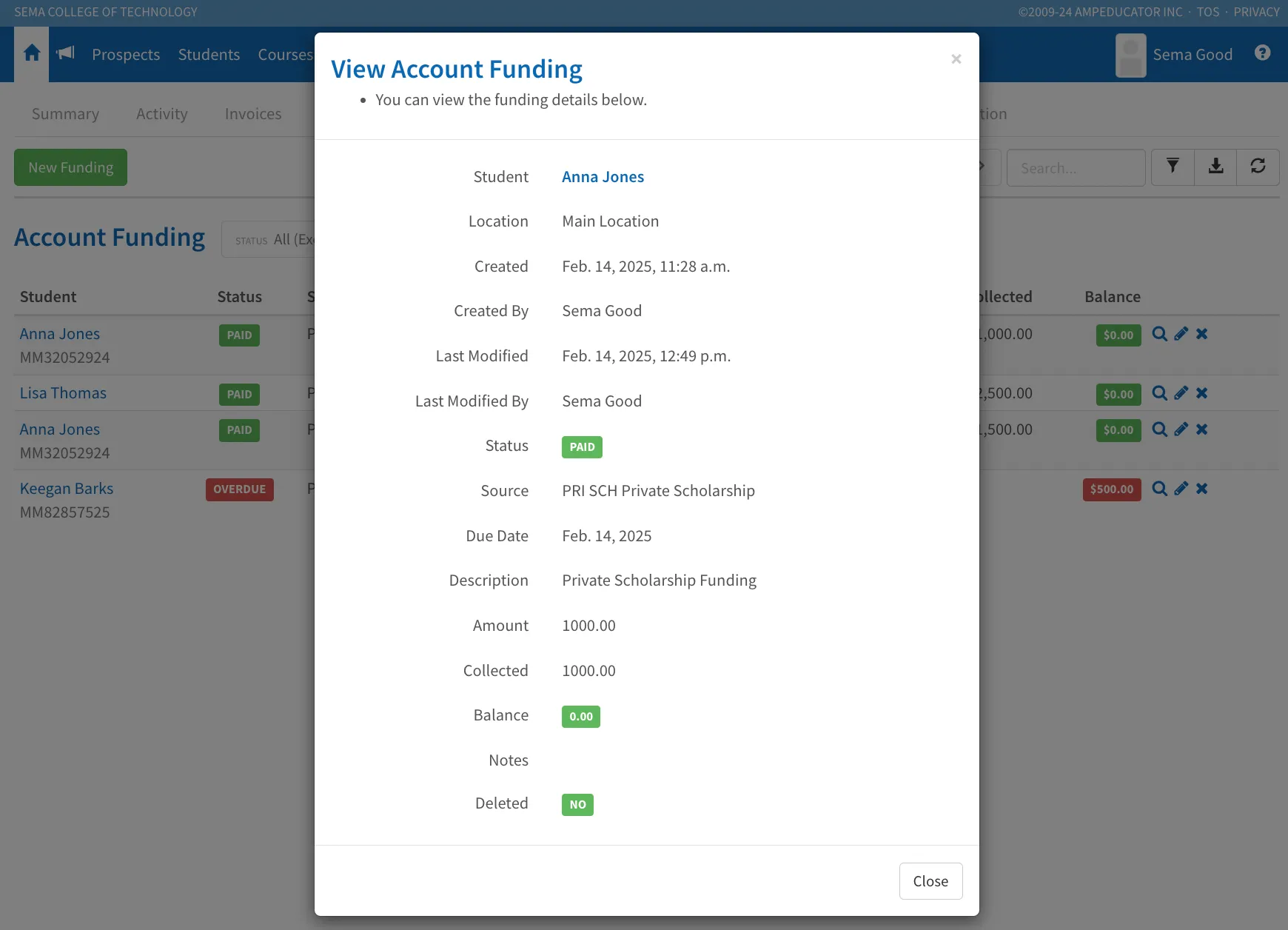The height and width of the screenshot is (930, 1288).
Task: Open the Students menu
Action: pyautogui.click(x=209, y=55)
